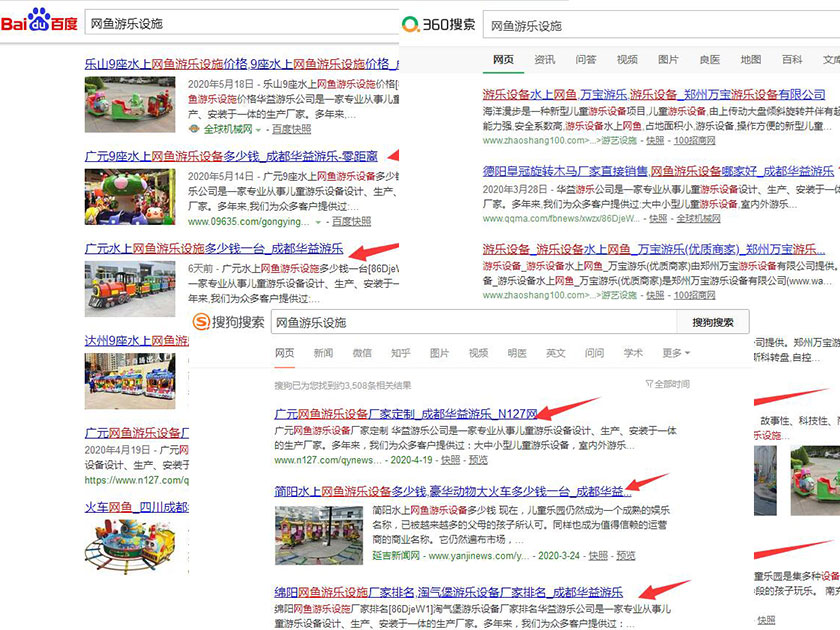Click the 搜狗搜索 logo
This screenshot has height=630, width=840.
point(229,322)
